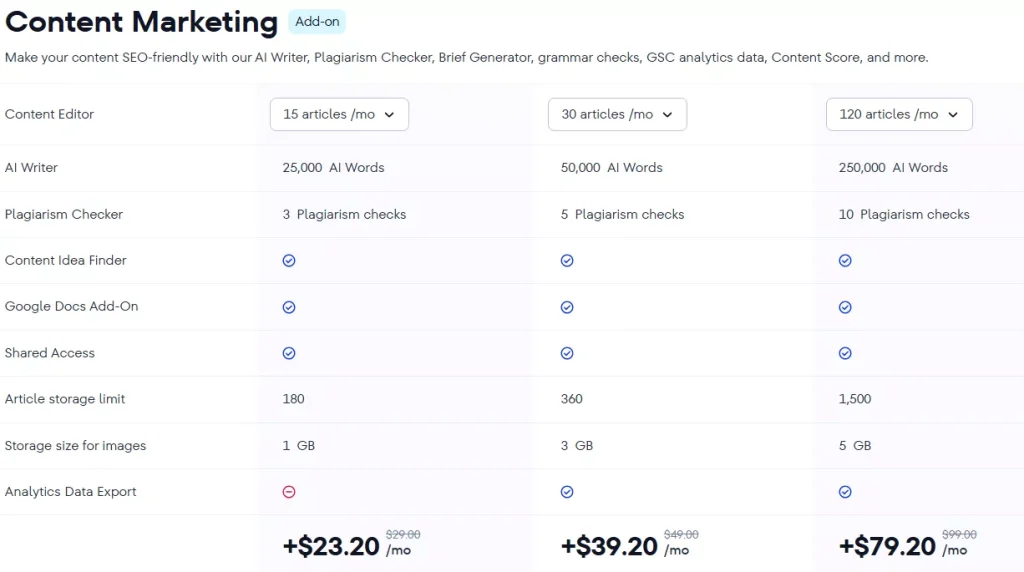Screen dimensions: 1024x572
Task: Click the Plagiarism Checker feature label
Action: click(x=64, y=214)
